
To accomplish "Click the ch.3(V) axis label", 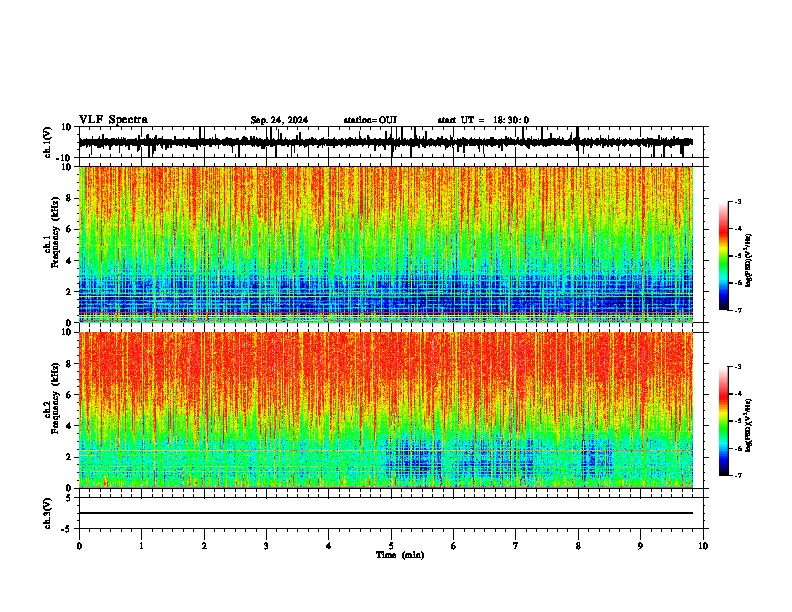I will (48, 513).
